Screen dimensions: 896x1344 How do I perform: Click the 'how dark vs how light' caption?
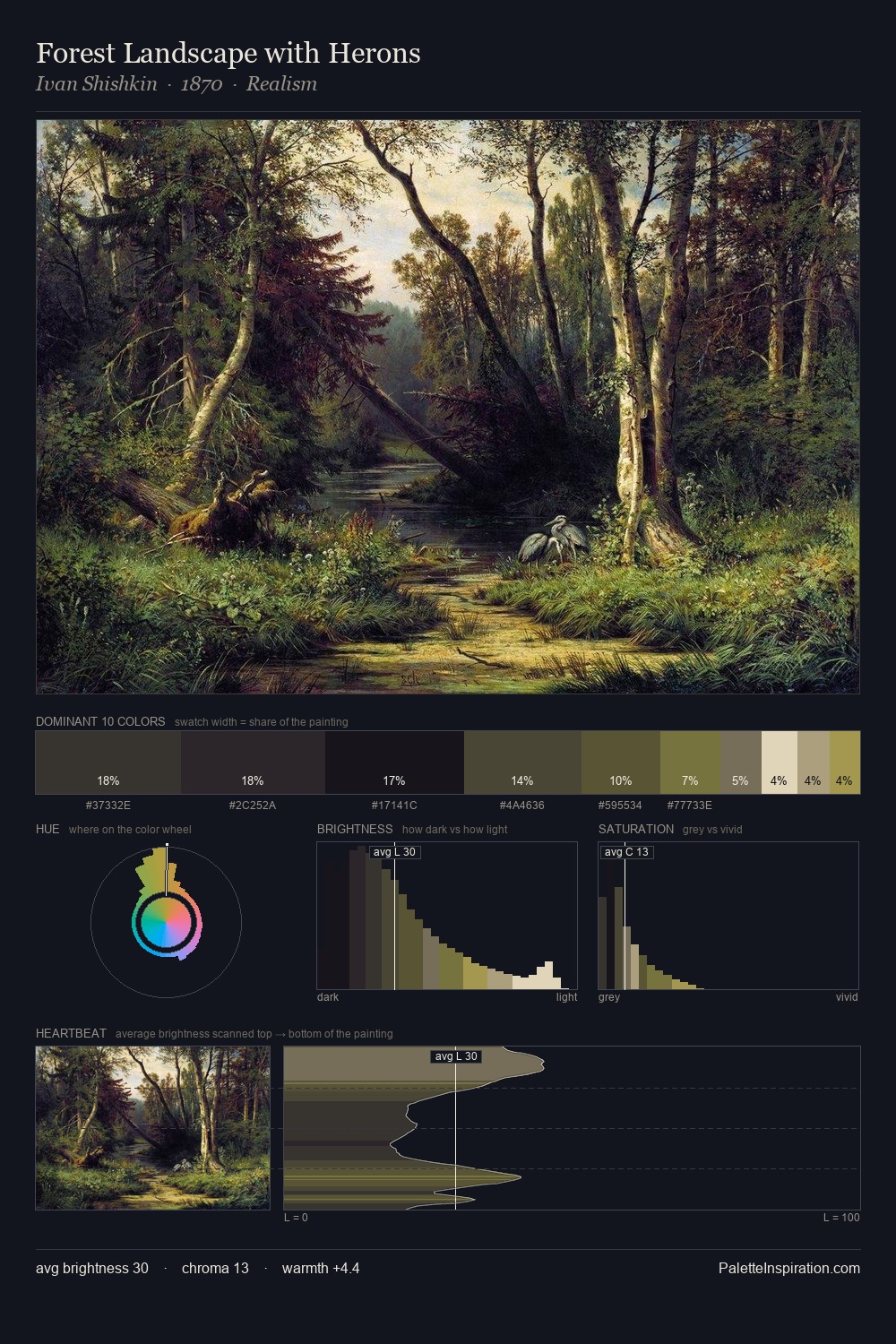[454, 830]
